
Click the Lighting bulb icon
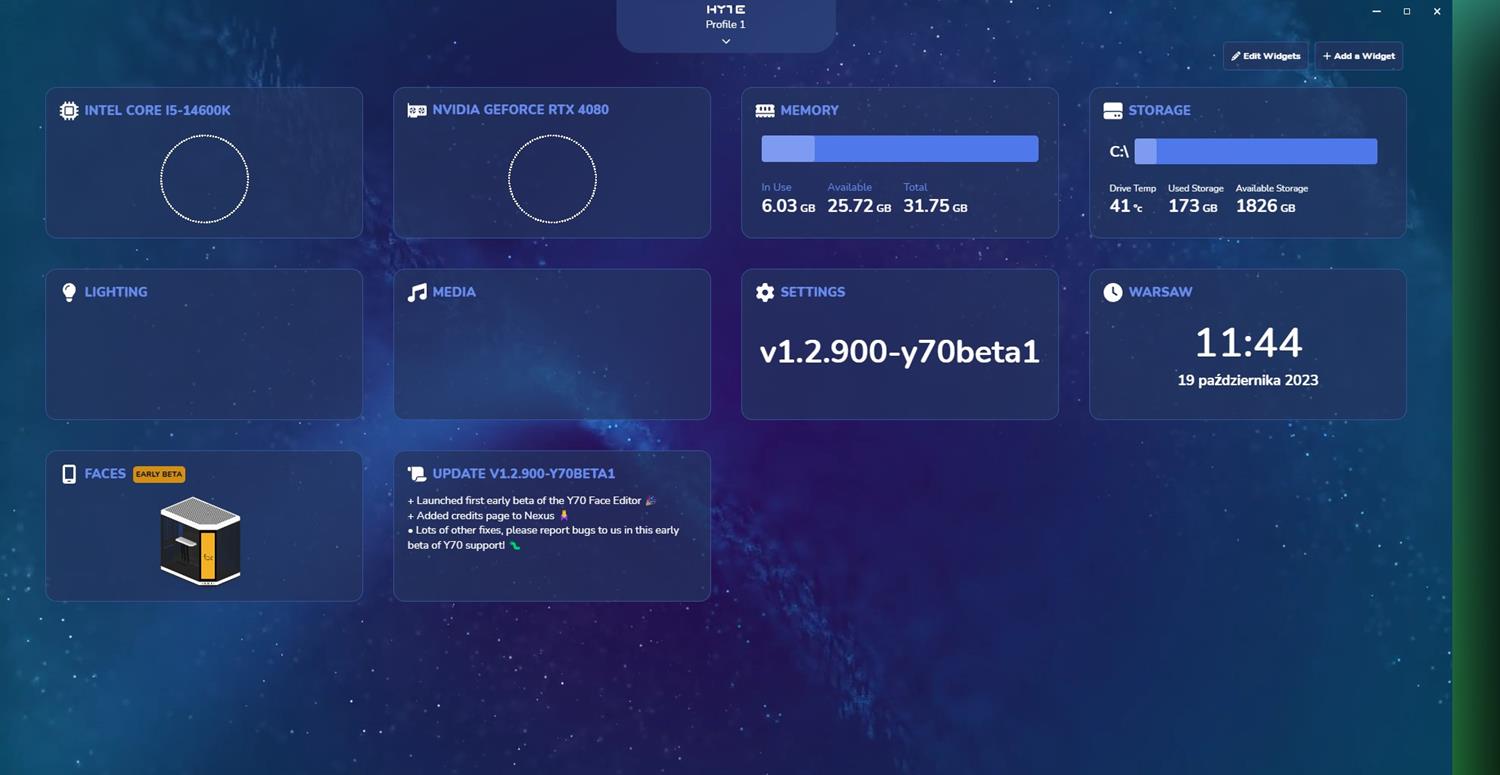pos(69,292)
